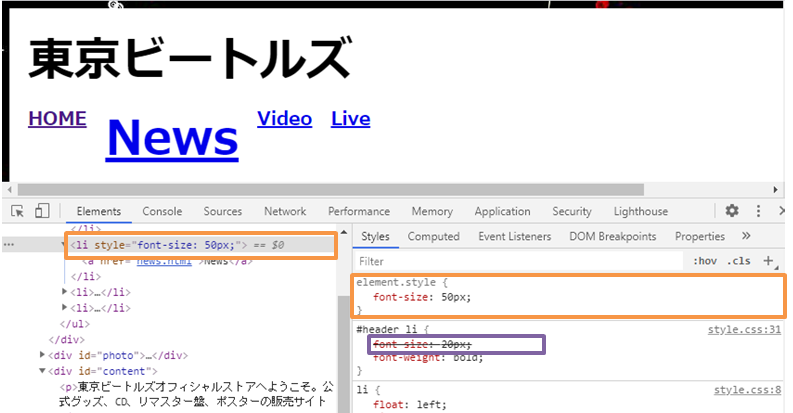793x413 pixels.
Task: Switch to the Computed styles tab
Action: tap(433, 237)
